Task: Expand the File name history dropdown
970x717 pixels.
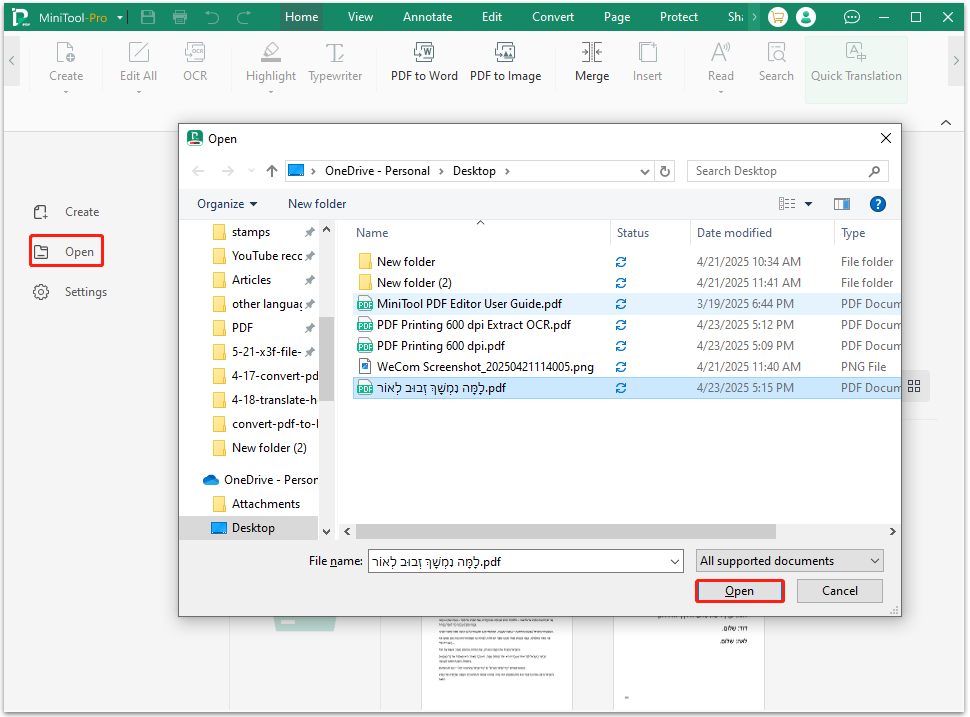Action: tap(675, 562)
